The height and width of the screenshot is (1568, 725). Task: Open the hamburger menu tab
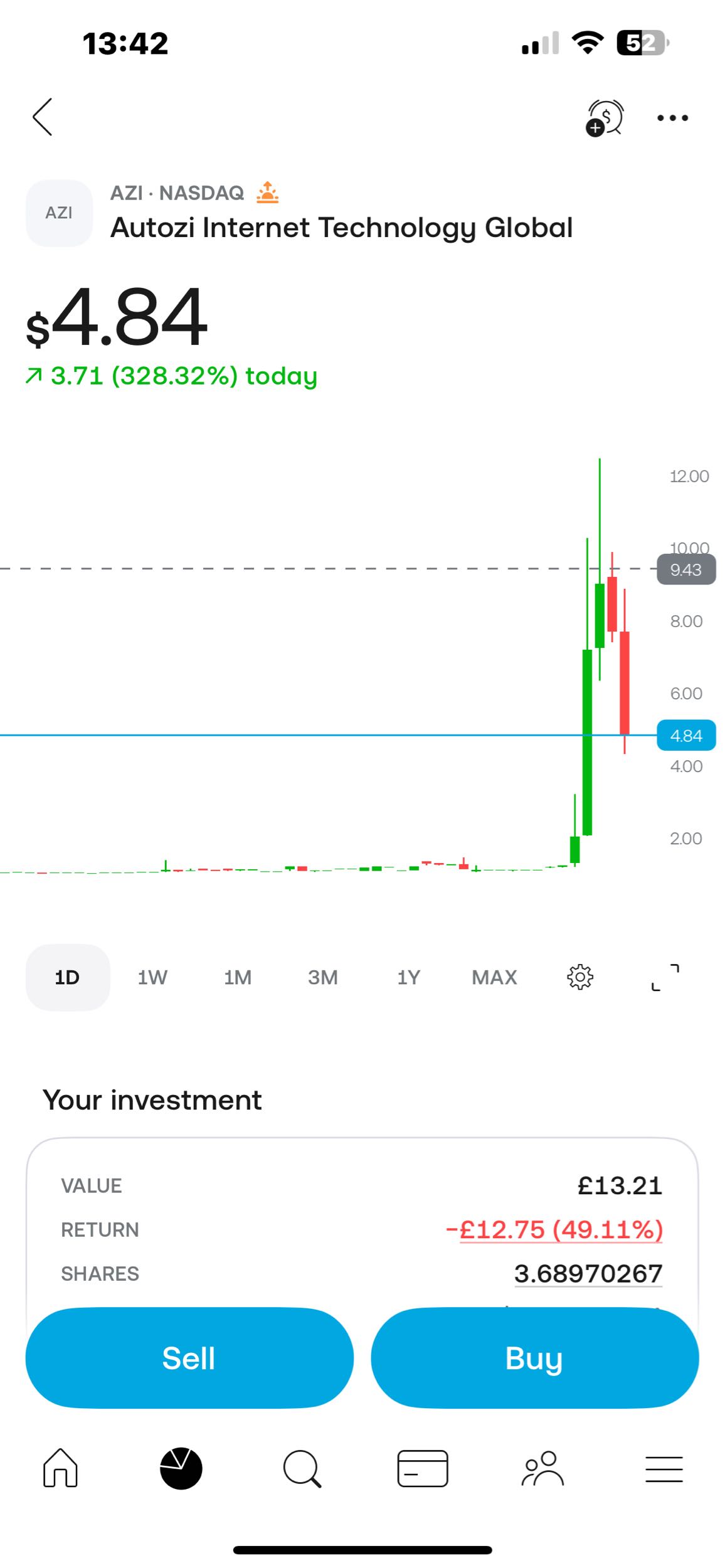point(664,1468)
